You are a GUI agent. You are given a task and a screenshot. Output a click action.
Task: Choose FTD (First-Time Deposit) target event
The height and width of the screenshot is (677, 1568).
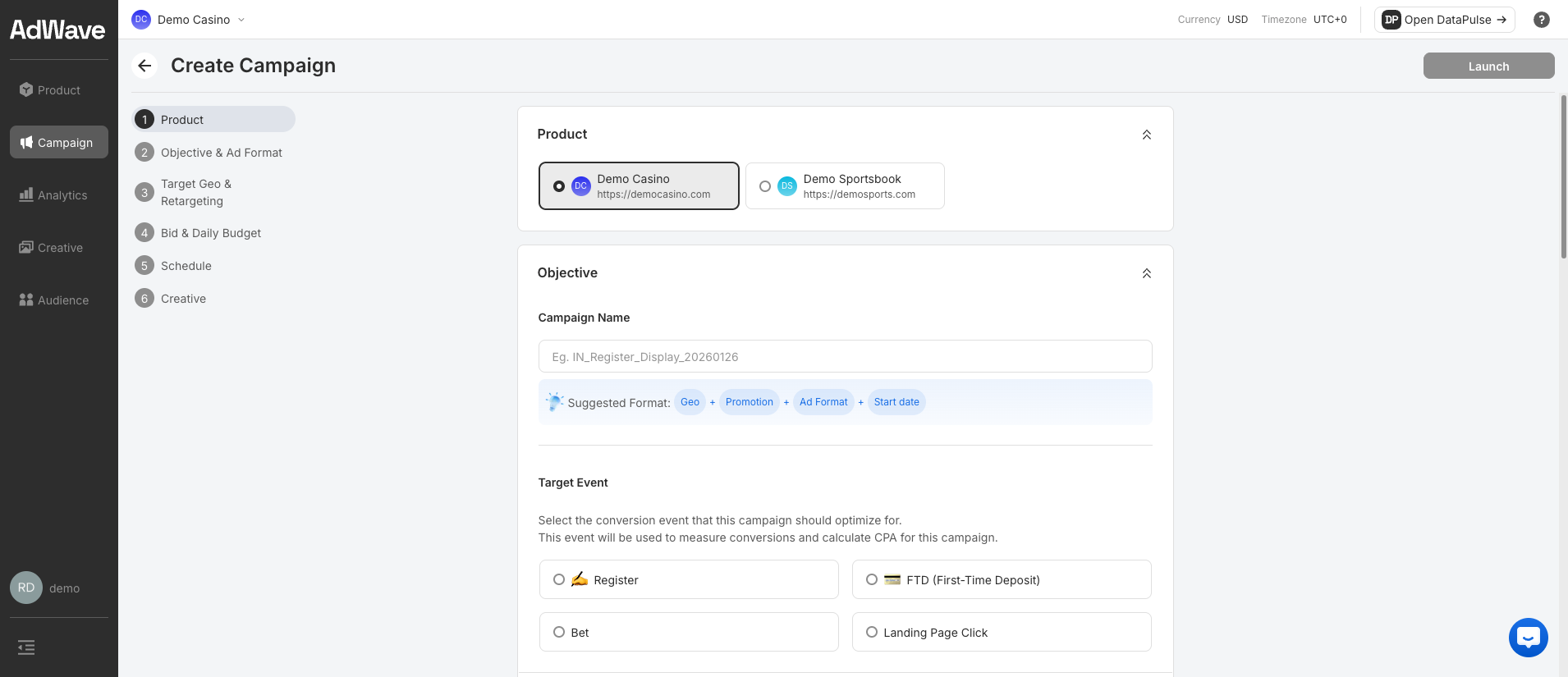point(1002,579)
